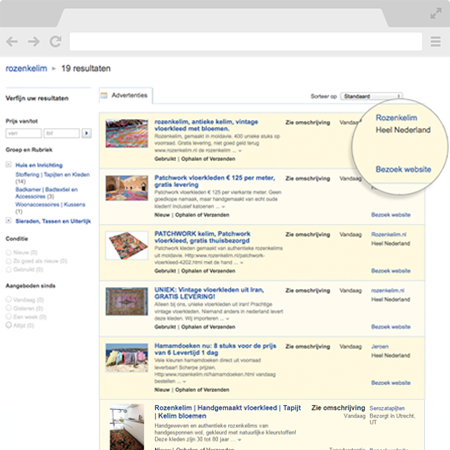Image resolution: width=450 pixels, height=450 pixels.
Task: Click the browser back arrow
Action: [12, 42]
